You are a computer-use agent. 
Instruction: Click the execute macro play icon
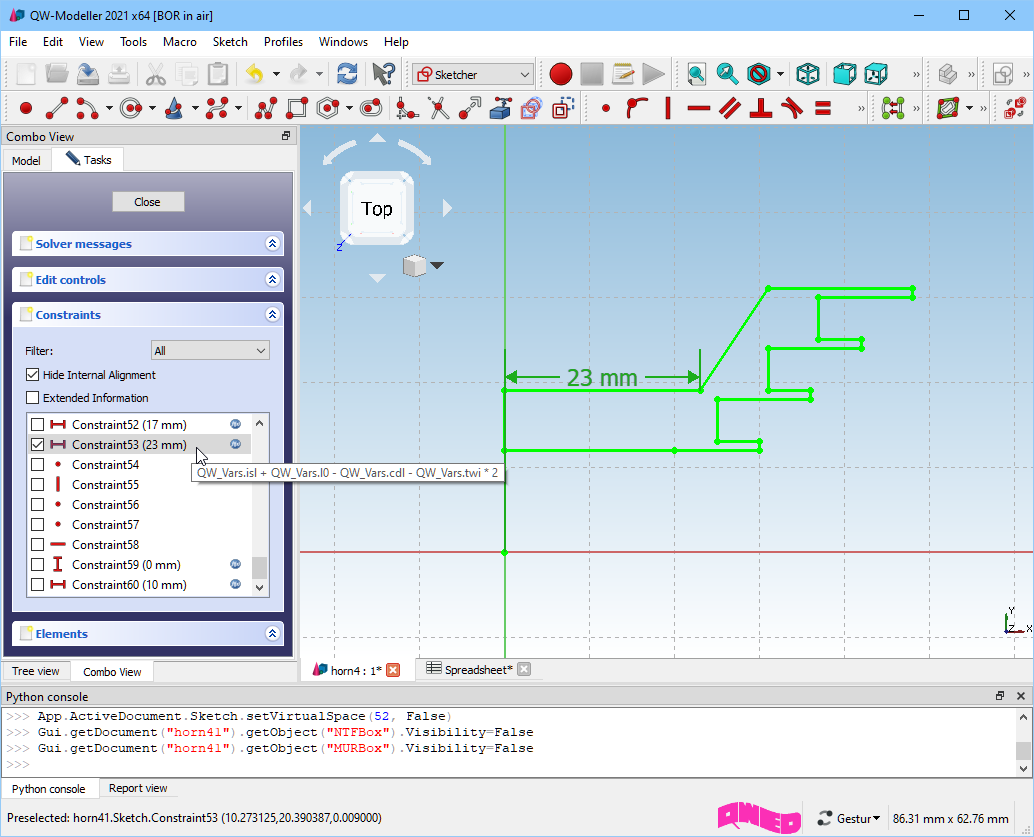point(654,74)
